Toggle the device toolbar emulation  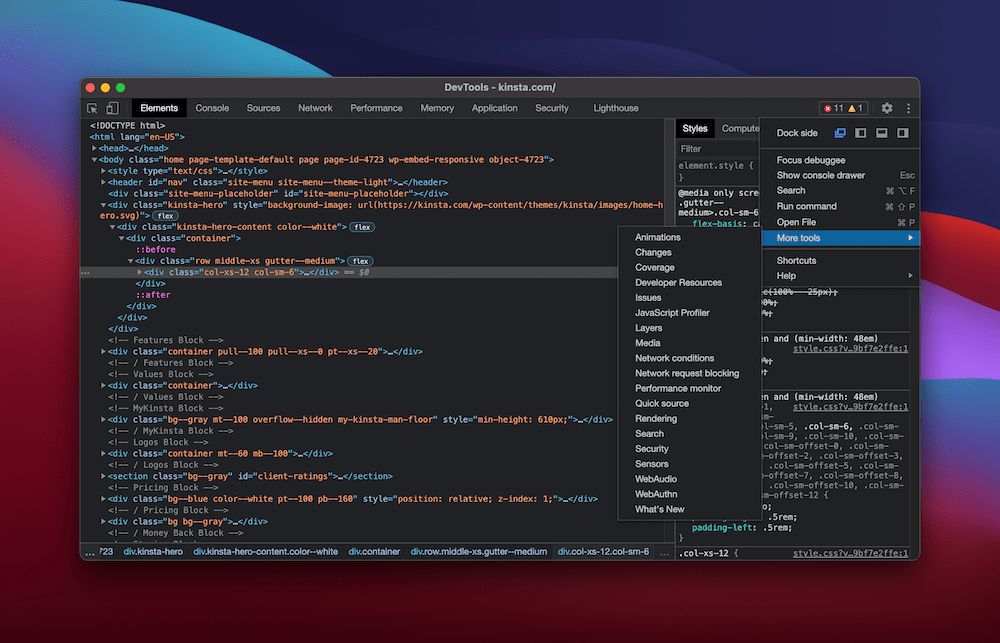click(110, 107)
